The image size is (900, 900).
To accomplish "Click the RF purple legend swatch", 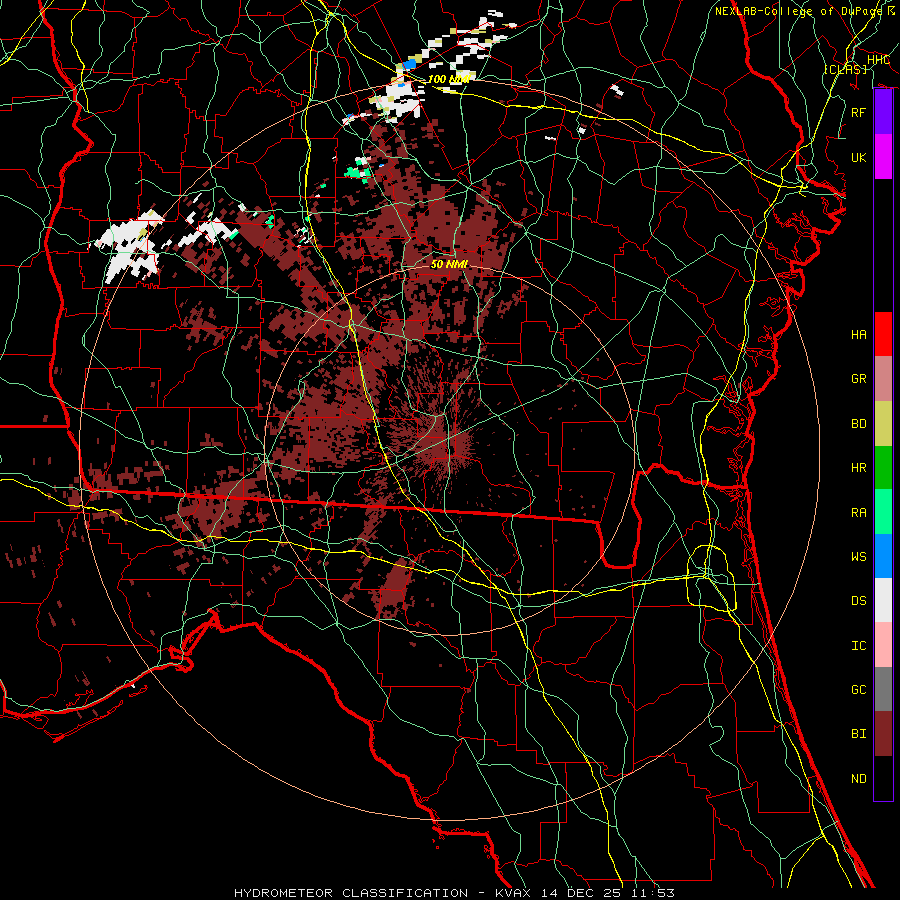I will [x=883, y=112].
